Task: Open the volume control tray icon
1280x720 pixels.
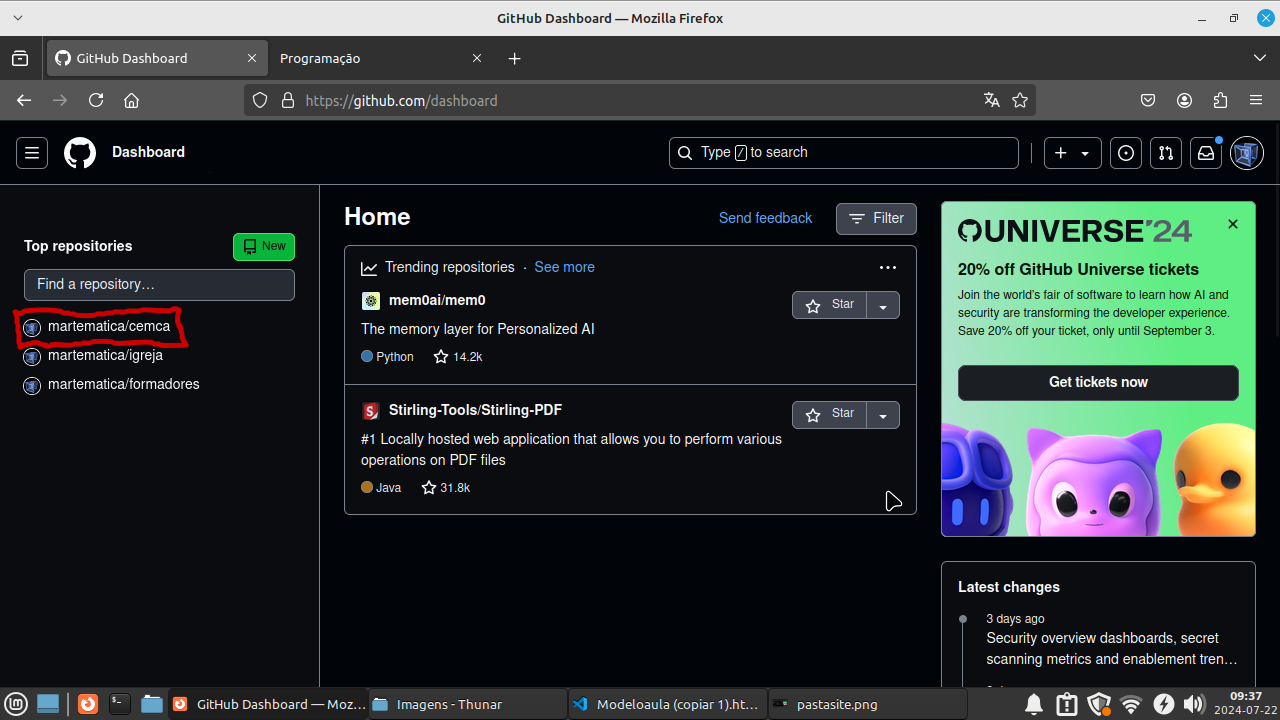Action: tap(1193, 704)
